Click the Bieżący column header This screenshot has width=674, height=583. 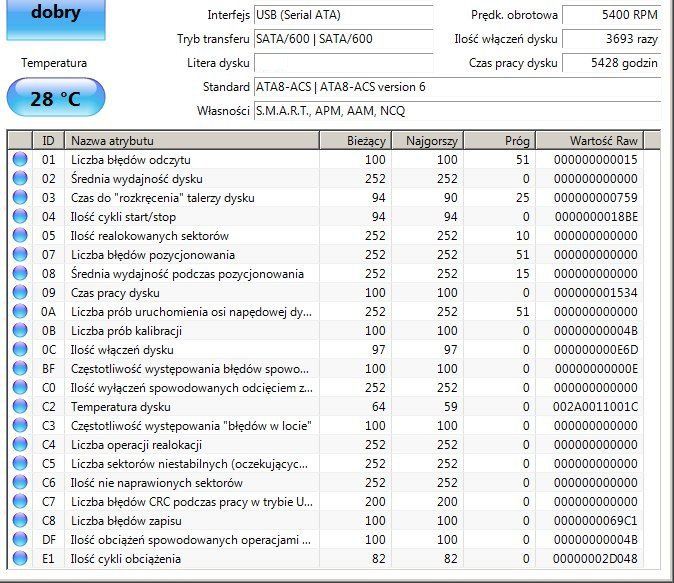tap(355, 141)
